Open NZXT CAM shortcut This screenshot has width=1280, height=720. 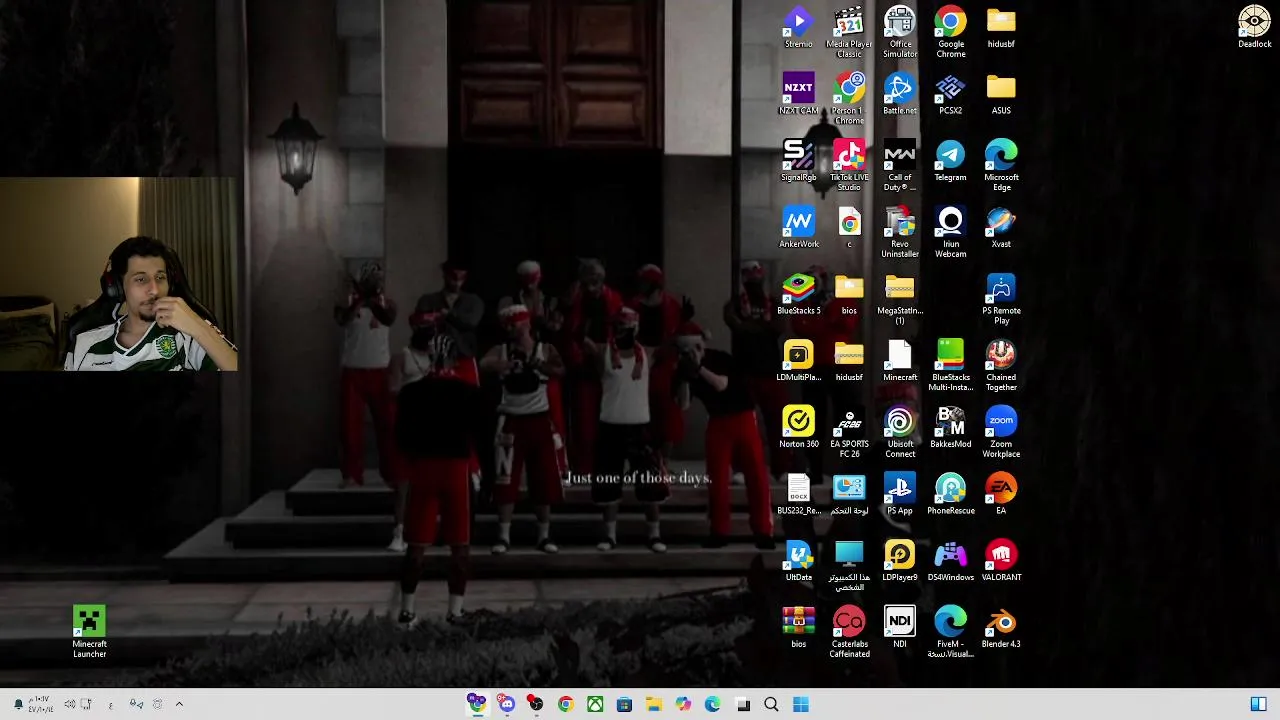[798, 94]
